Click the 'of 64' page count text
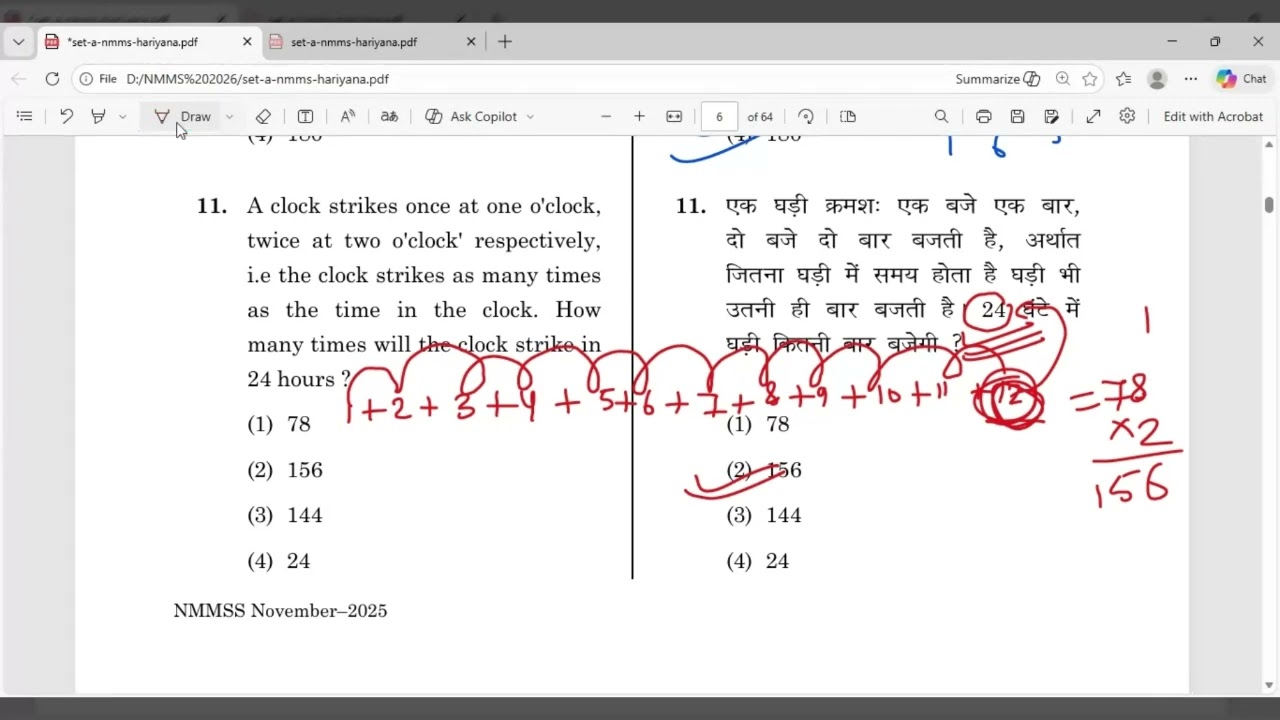This screenshot has height=720, width=1280. tap(760, 117)
